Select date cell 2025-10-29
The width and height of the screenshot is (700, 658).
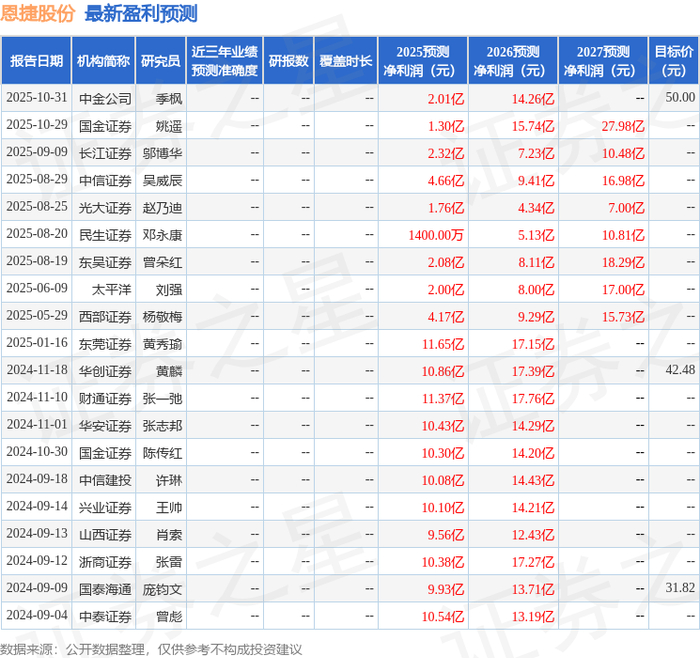pos(37,125)
